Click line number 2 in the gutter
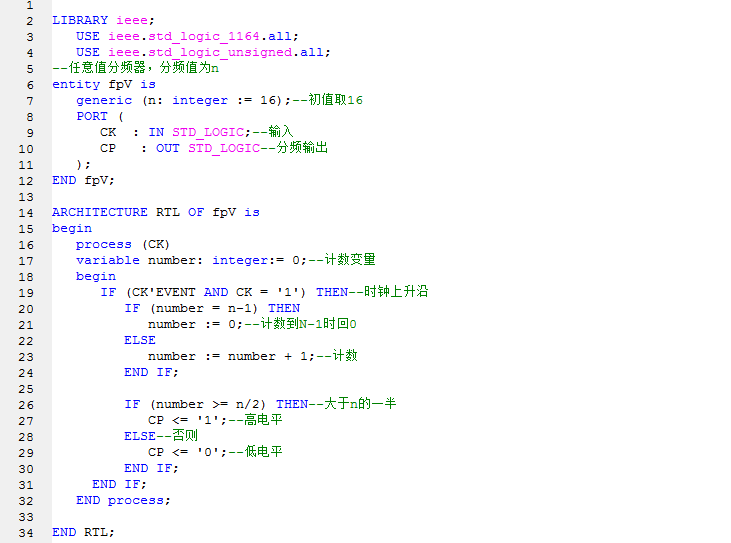 (29, 20)
